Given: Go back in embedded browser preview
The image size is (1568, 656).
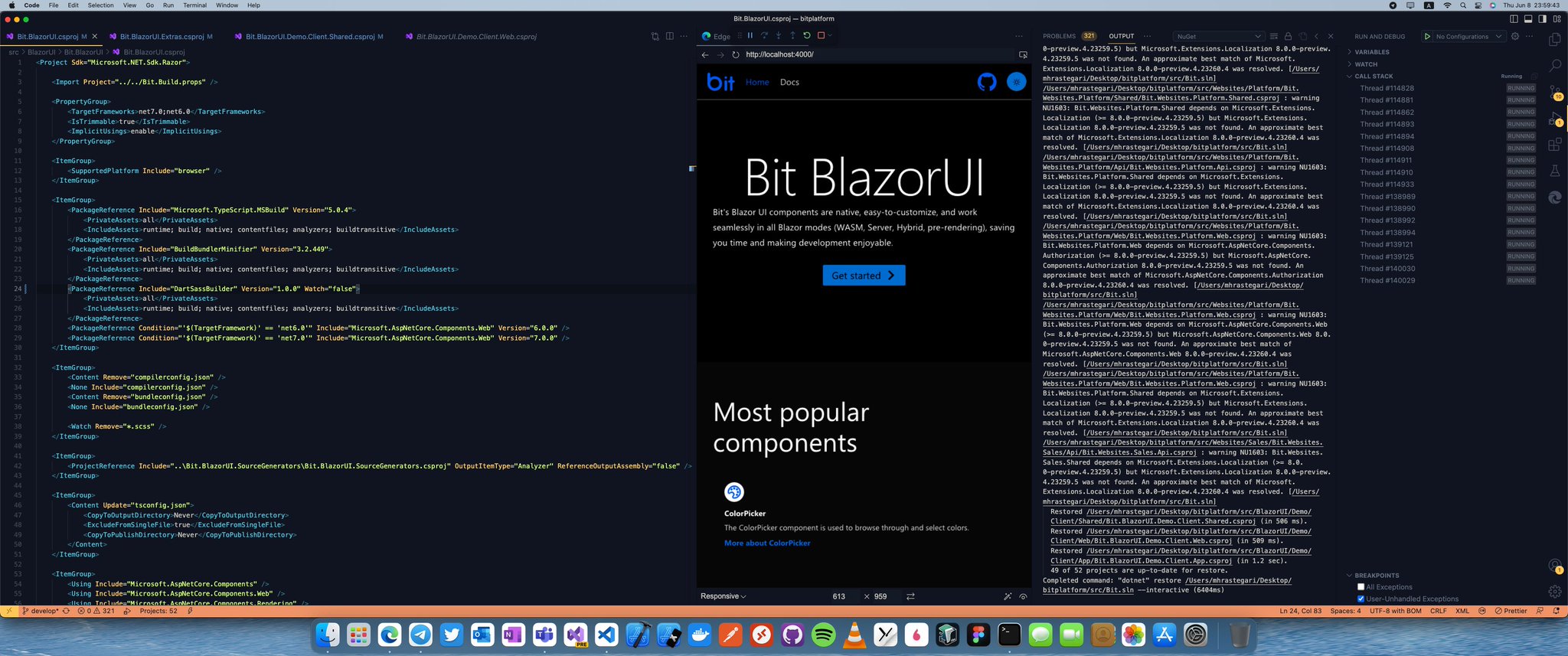Looking at the screenshot, I should point(705,54).
